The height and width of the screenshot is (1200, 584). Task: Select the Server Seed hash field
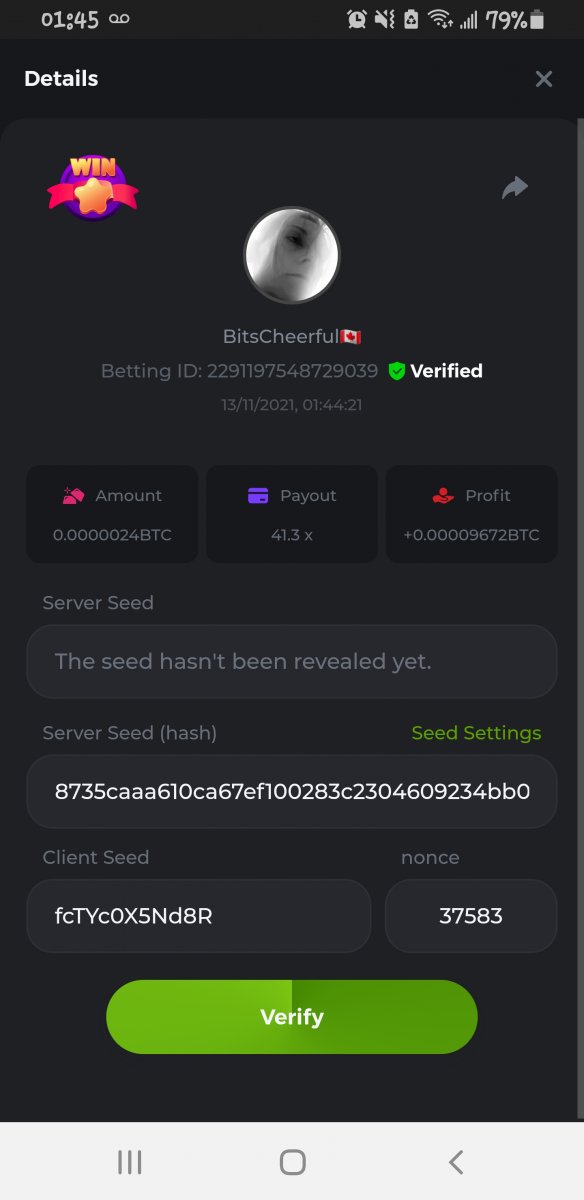(292, 791)
